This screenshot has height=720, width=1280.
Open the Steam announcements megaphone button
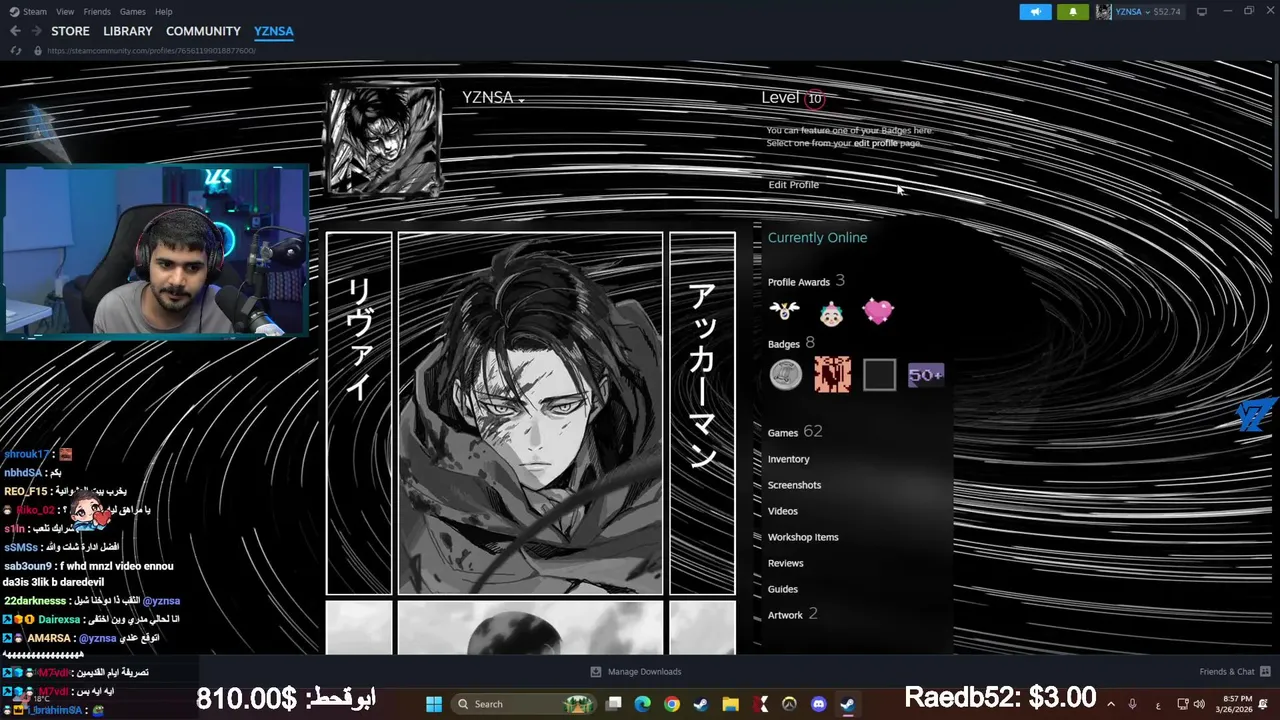point(1035,12)
